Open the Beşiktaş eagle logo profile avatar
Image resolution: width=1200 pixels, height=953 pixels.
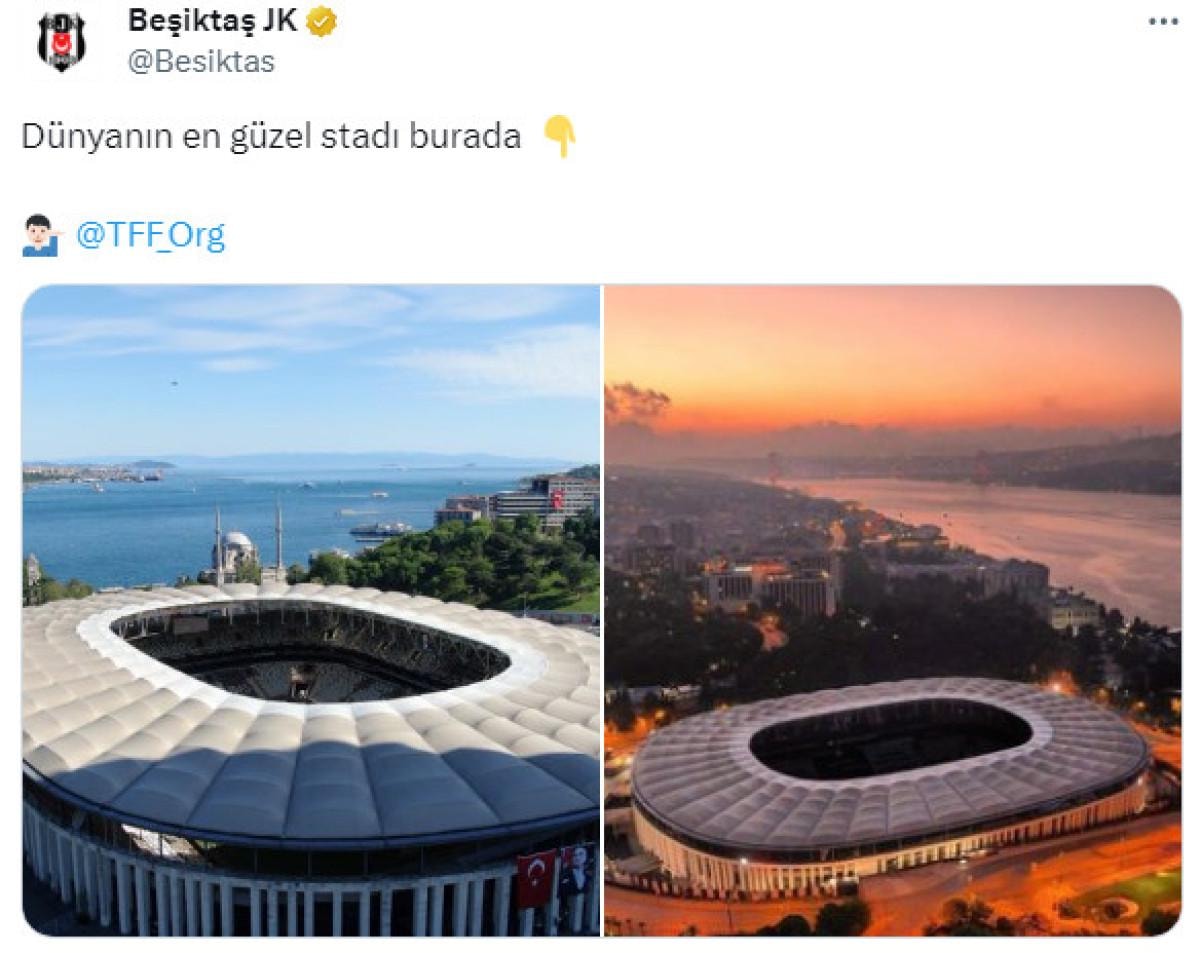coord(62,41)
